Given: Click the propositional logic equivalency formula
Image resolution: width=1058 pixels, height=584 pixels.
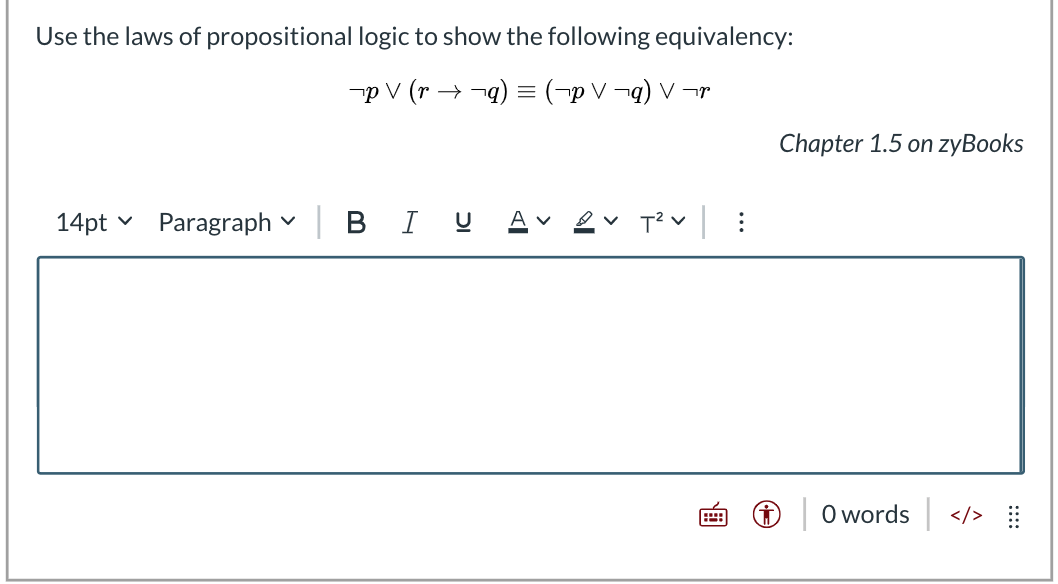Looking at the screenshot, I should coord(529,91).
